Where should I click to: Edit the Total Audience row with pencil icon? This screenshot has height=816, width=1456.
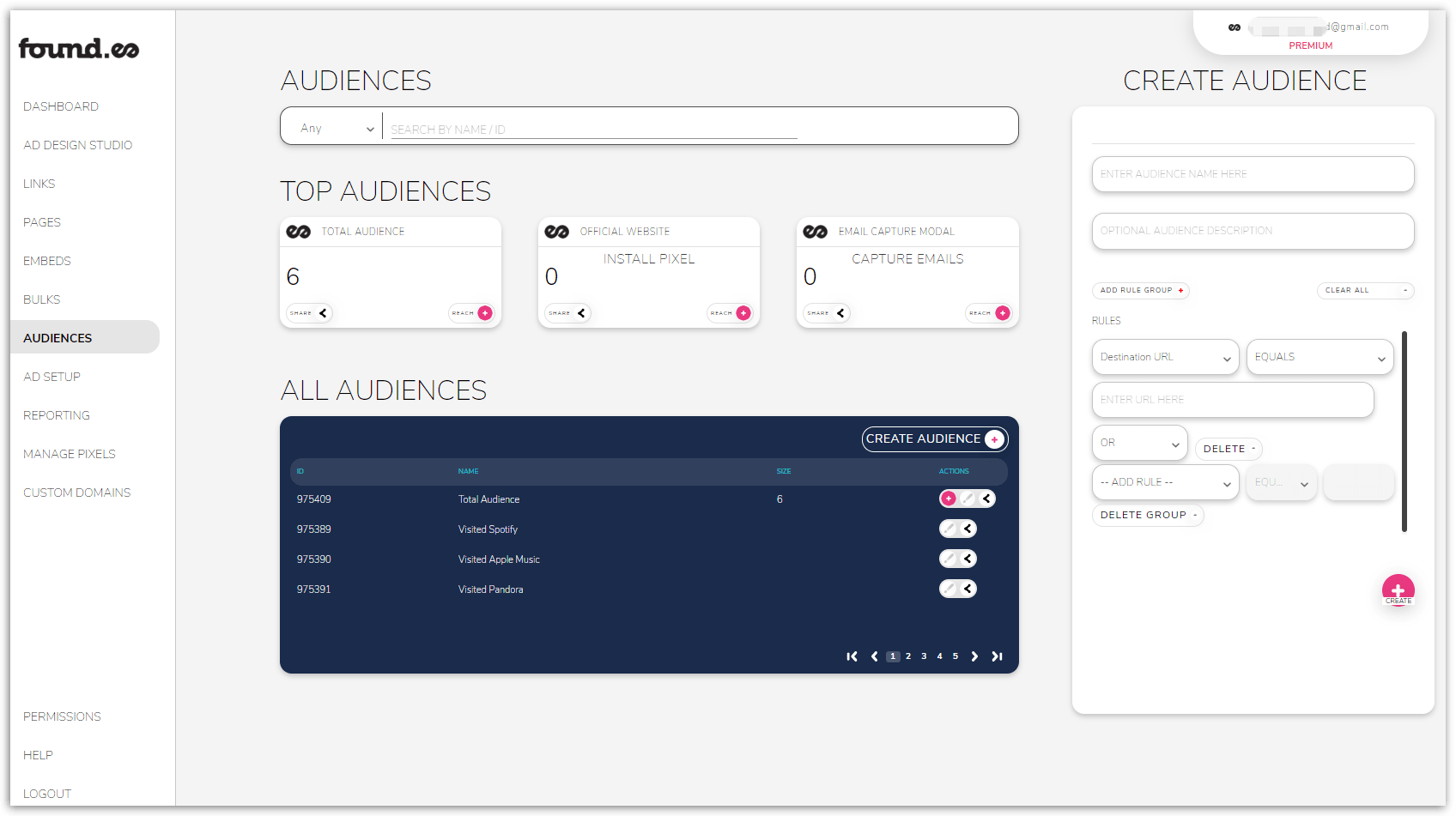968,499
